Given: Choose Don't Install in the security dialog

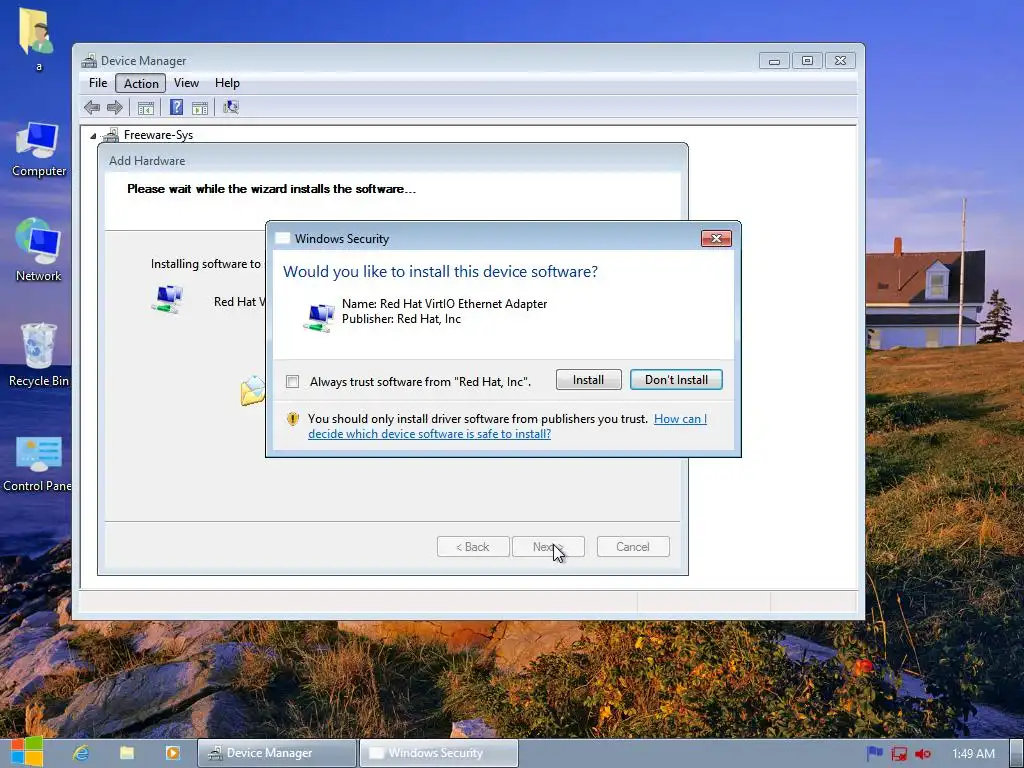Looking at the screenshot, I should pos(676,380).
